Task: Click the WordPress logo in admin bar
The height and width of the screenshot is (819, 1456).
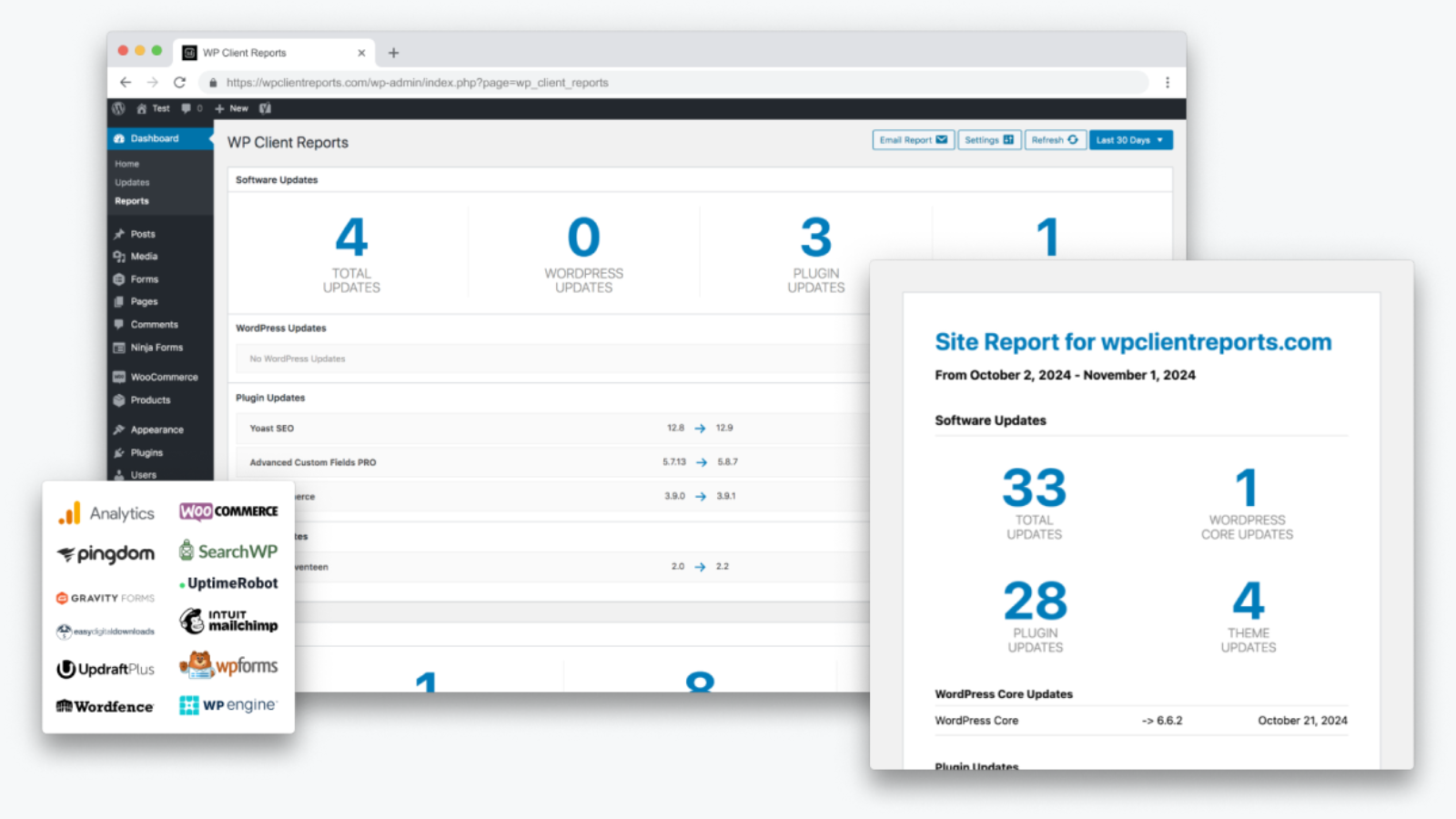Action: [x=118, y=108]
